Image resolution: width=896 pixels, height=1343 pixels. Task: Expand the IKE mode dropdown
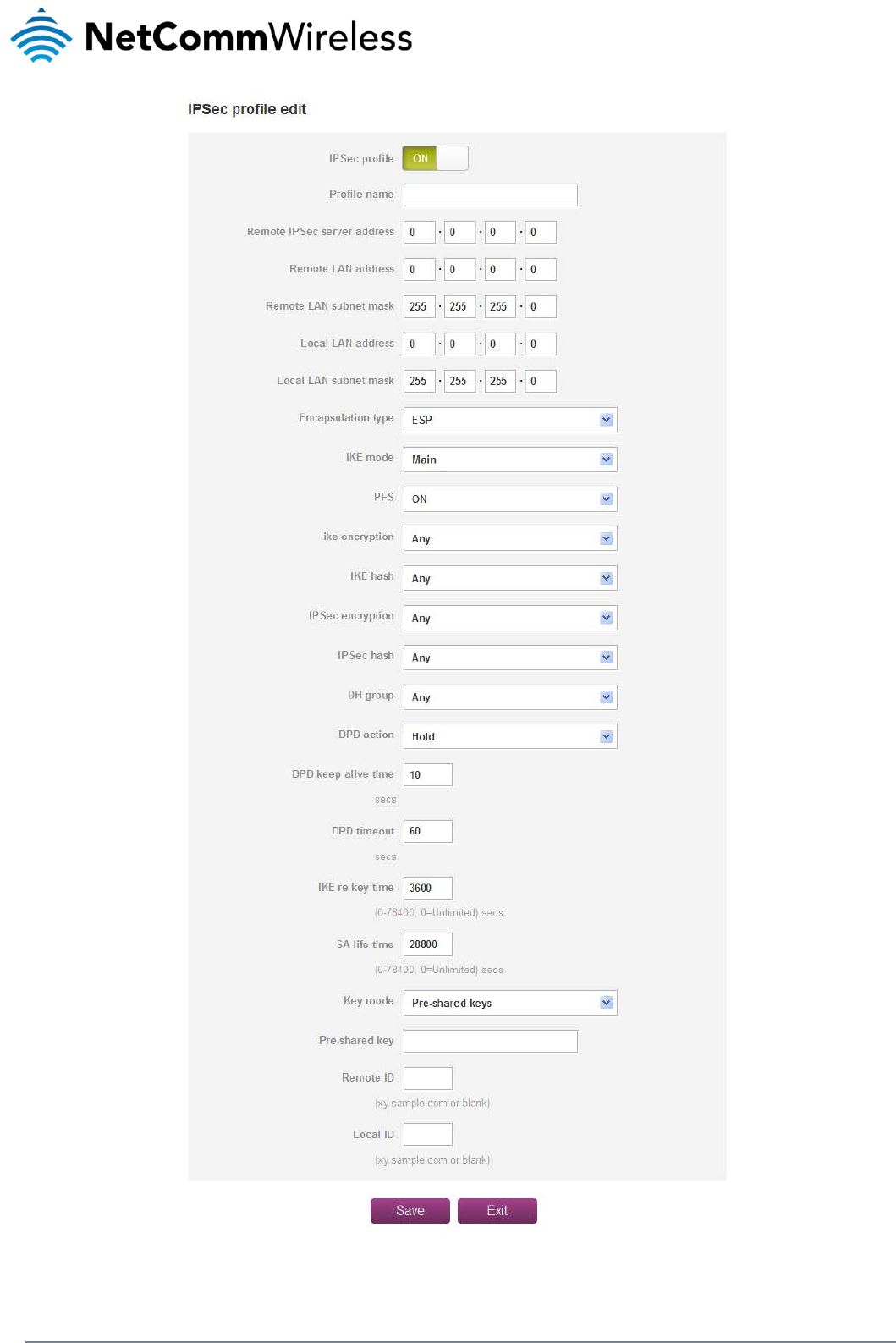coord(509,460)
